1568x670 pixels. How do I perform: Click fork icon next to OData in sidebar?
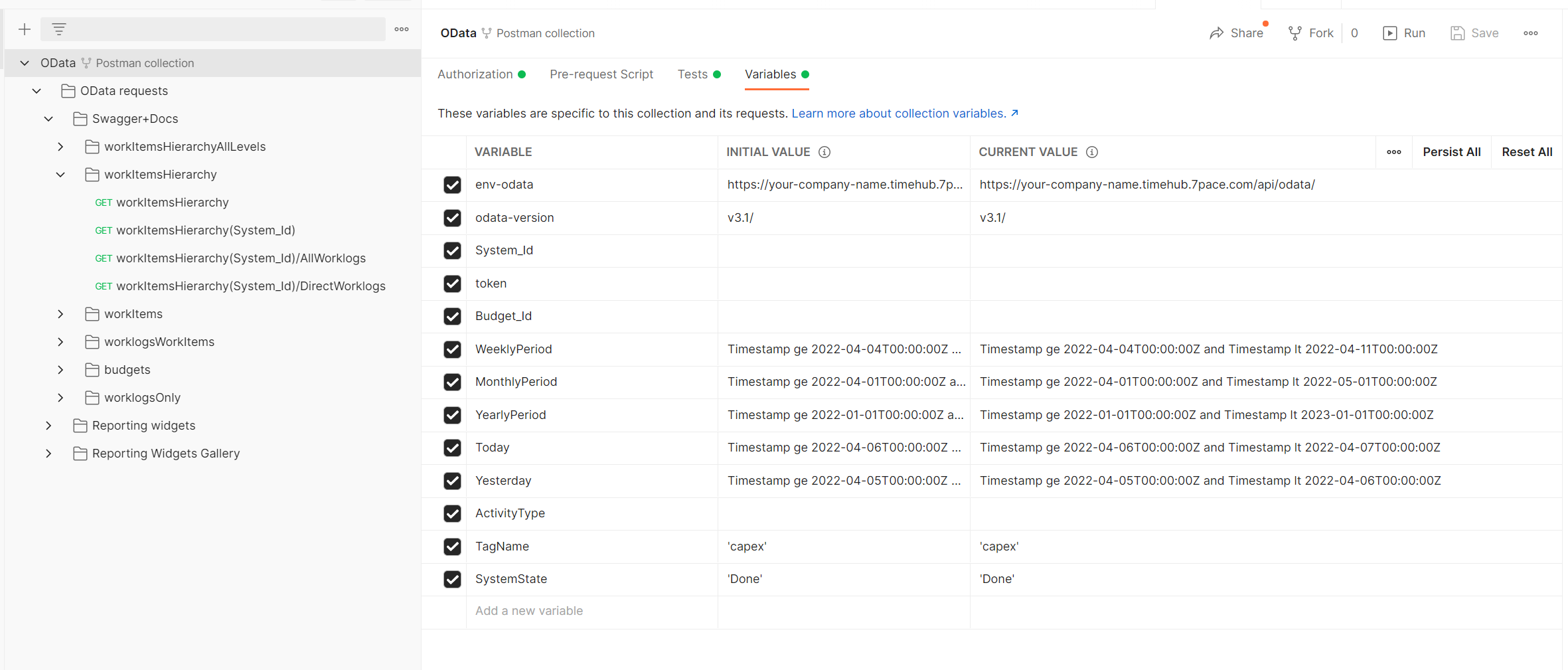click(x=86, y=63)
